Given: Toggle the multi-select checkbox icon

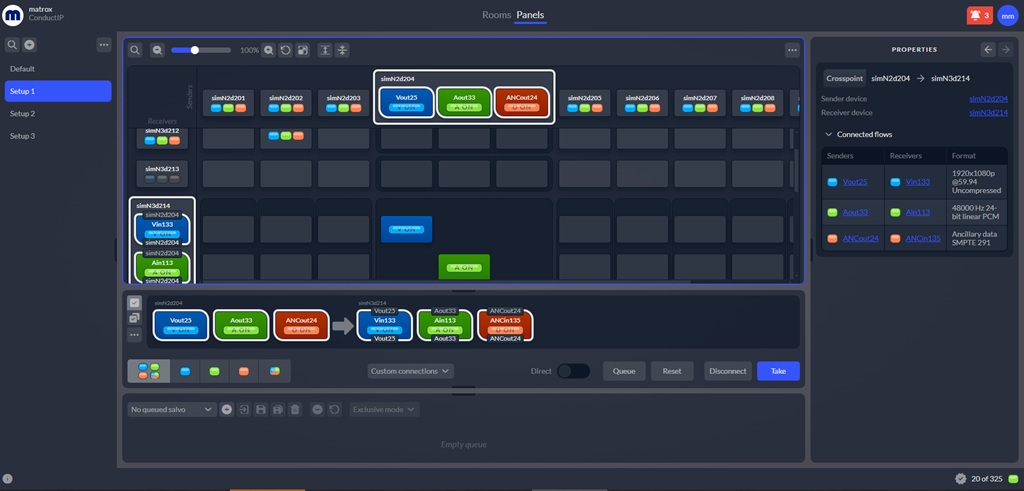Looking at the screenshot, I should (x=135, y=318).
